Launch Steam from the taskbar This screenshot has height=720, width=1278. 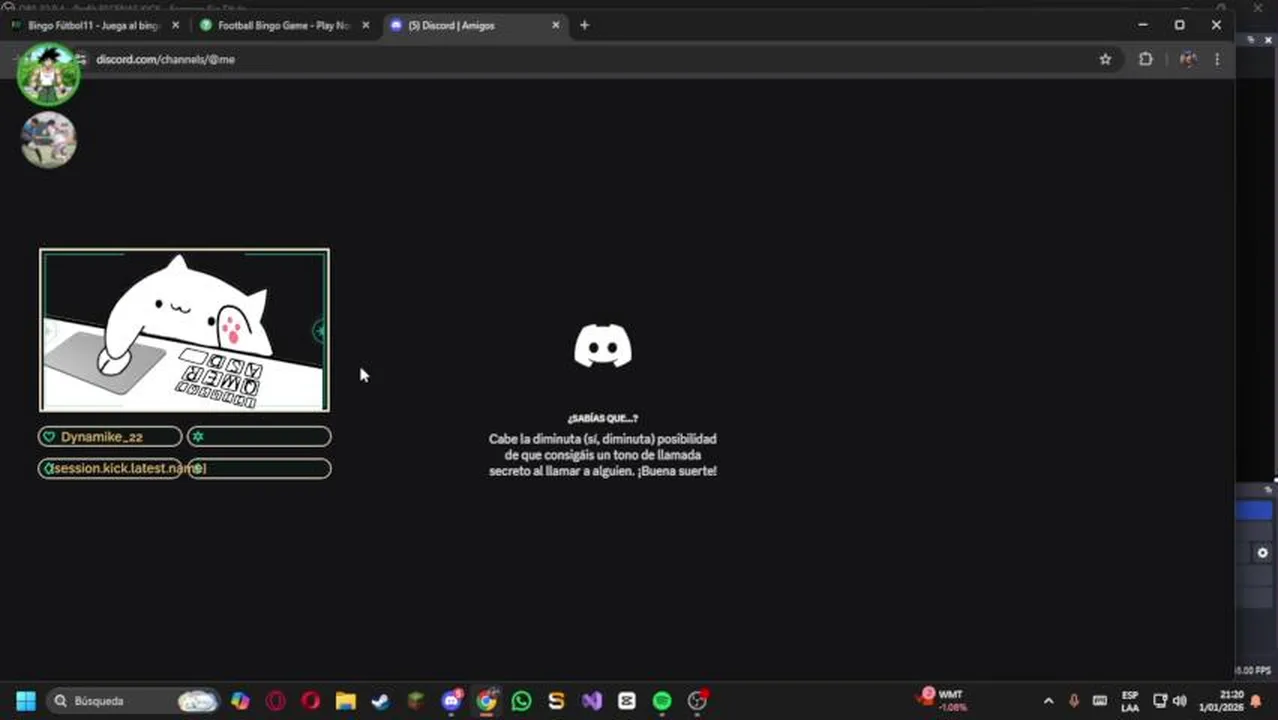(380, 701)
